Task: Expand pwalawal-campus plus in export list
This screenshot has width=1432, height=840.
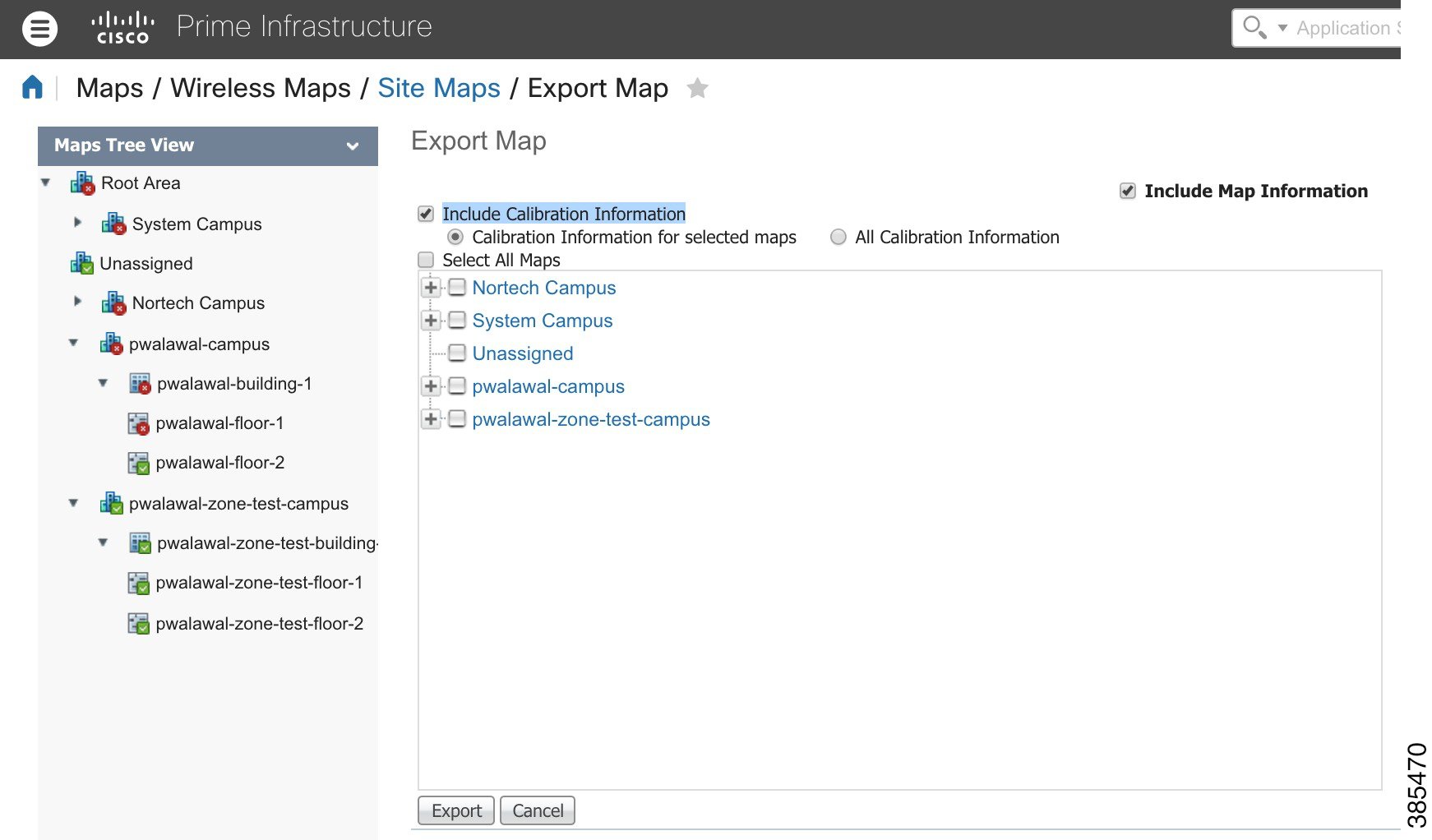Action: click(x=431, y=385)
